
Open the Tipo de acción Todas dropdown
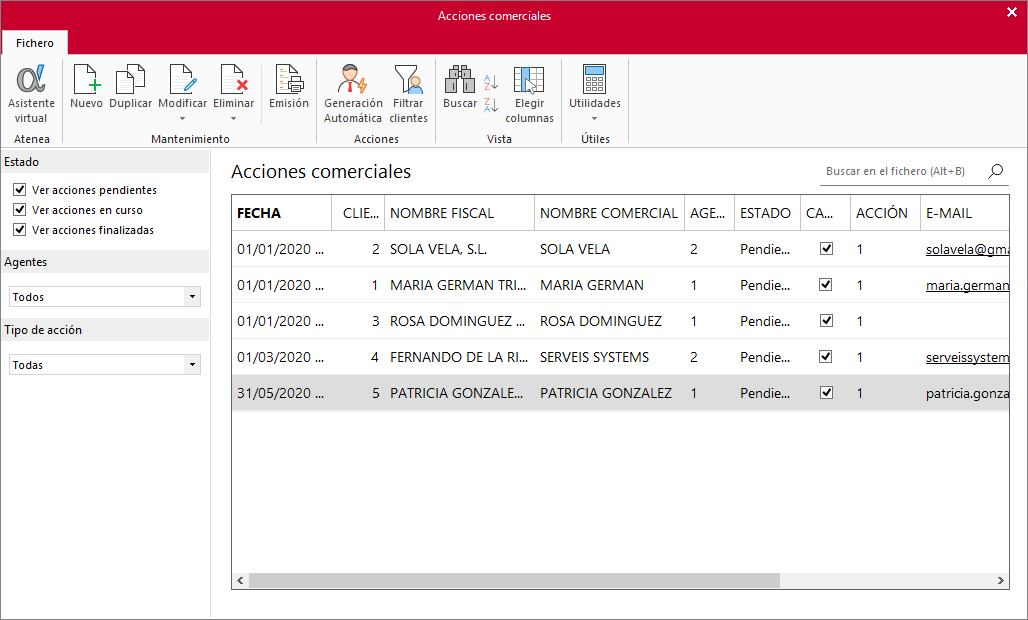click(x=192, y=365)
